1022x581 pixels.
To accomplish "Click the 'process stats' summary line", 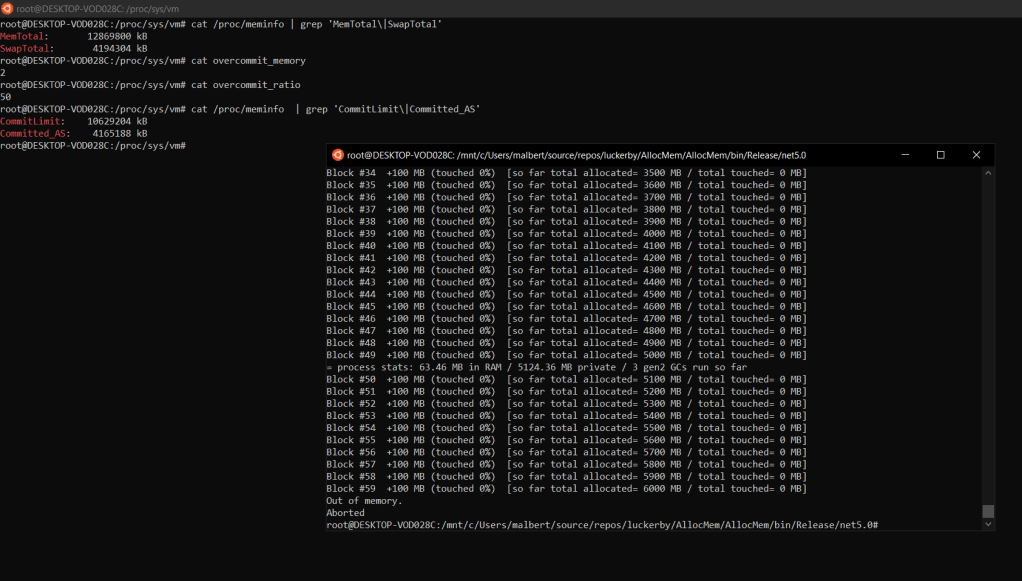I will (536, 367).
